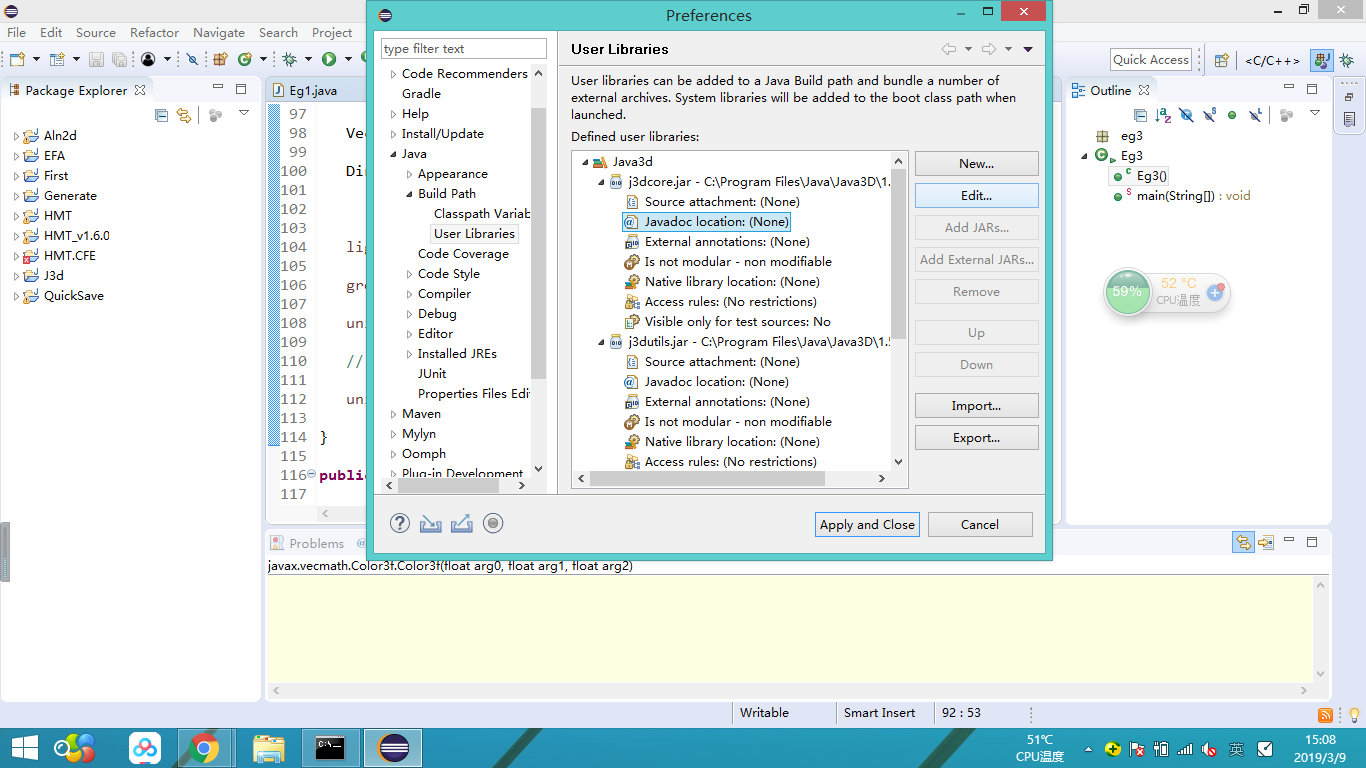Cancel the Preferences dialog

pos(980,524)
